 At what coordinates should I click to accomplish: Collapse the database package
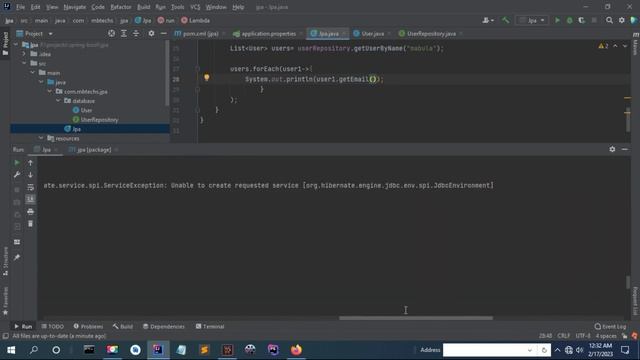click(58, 101)
